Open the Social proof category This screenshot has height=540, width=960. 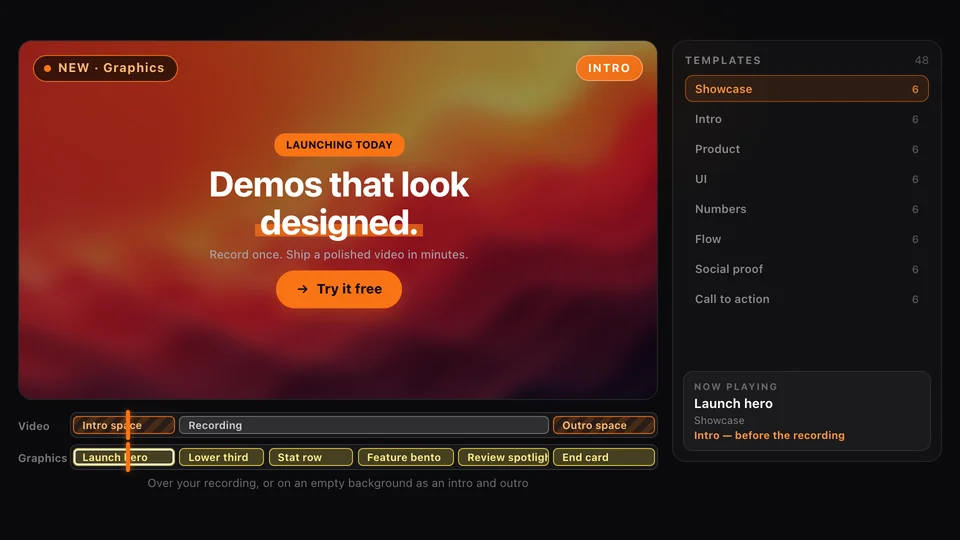pos(806,269)
